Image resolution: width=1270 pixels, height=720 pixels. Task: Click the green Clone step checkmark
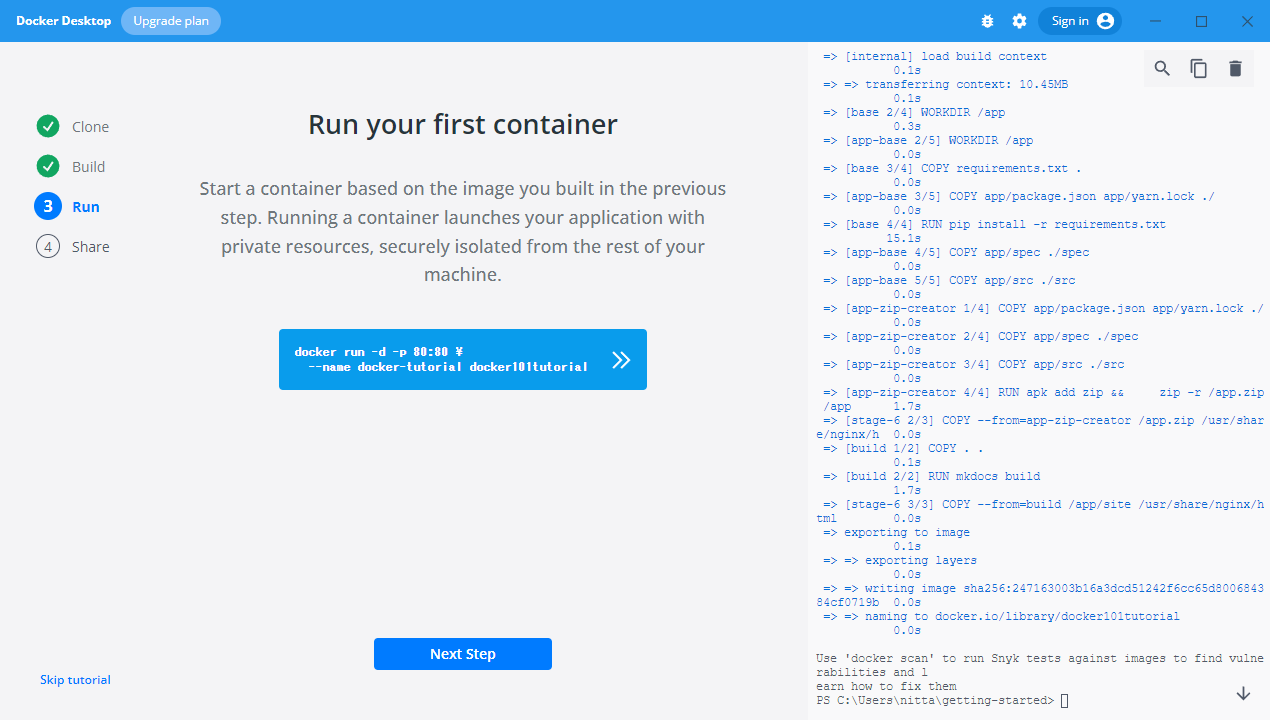point(48,127)
